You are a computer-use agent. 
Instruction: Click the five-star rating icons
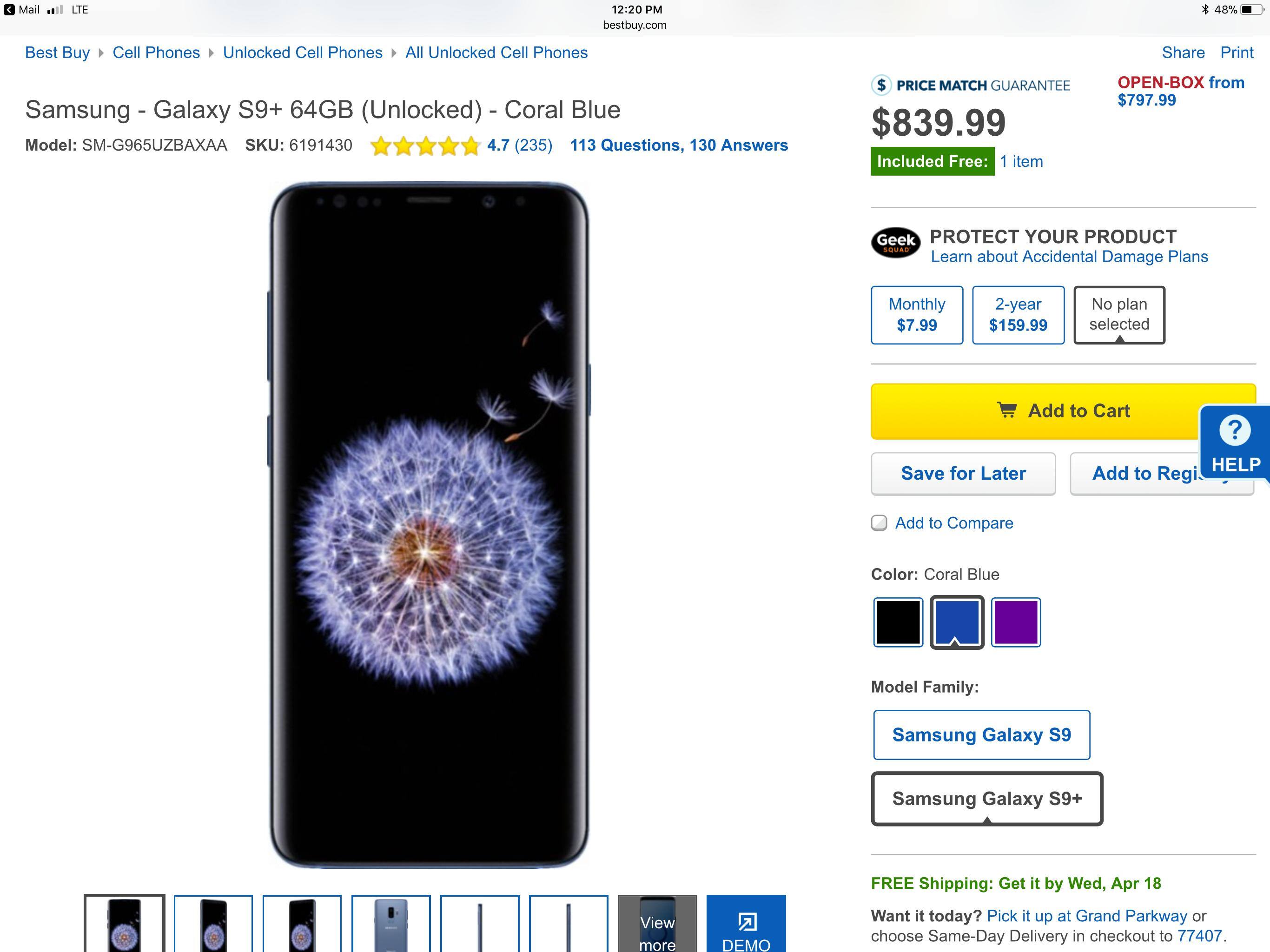coord(425,146)
